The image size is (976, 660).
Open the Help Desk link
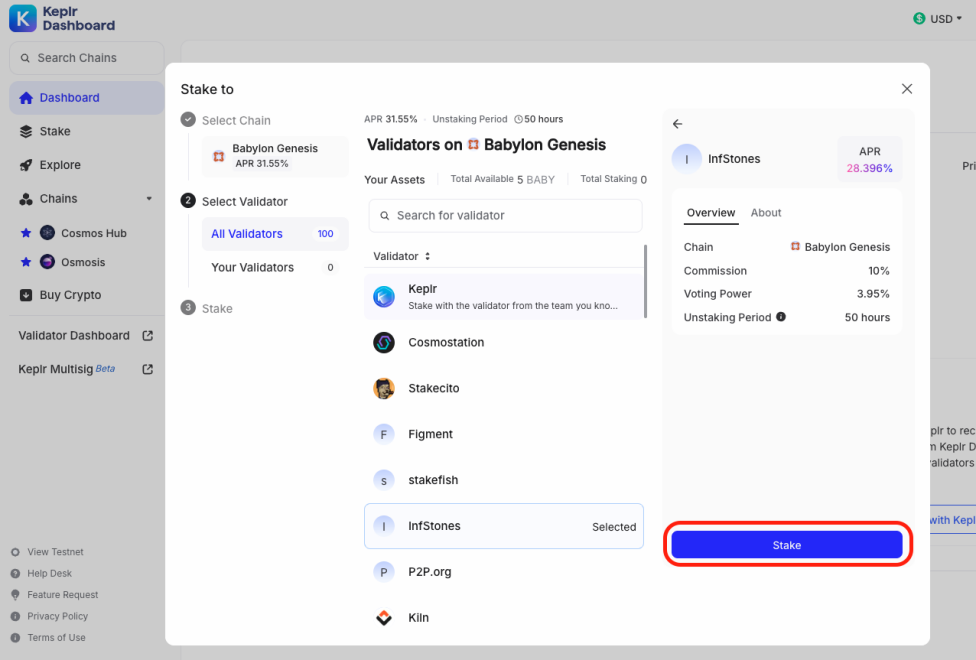(x=42, y=573)
